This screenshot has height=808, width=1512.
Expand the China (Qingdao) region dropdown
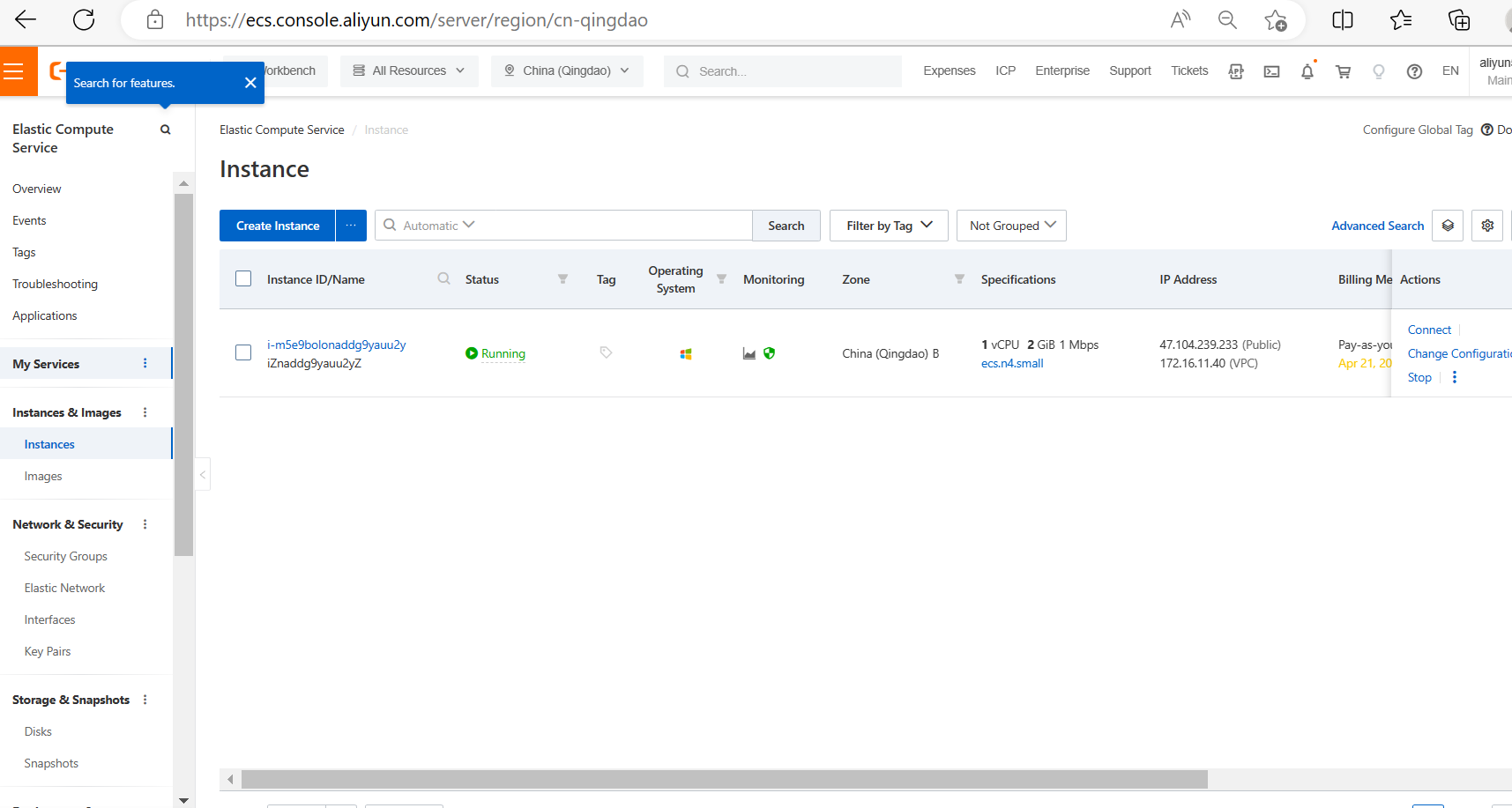[567, 70]
